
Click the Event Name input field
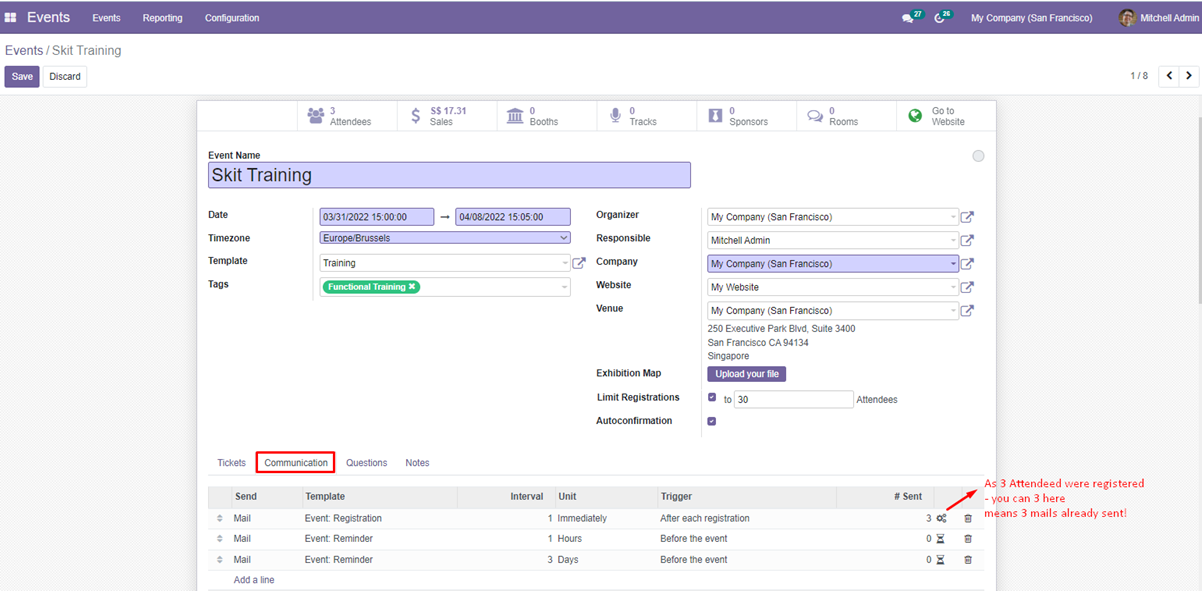click(x=449, y=175)
